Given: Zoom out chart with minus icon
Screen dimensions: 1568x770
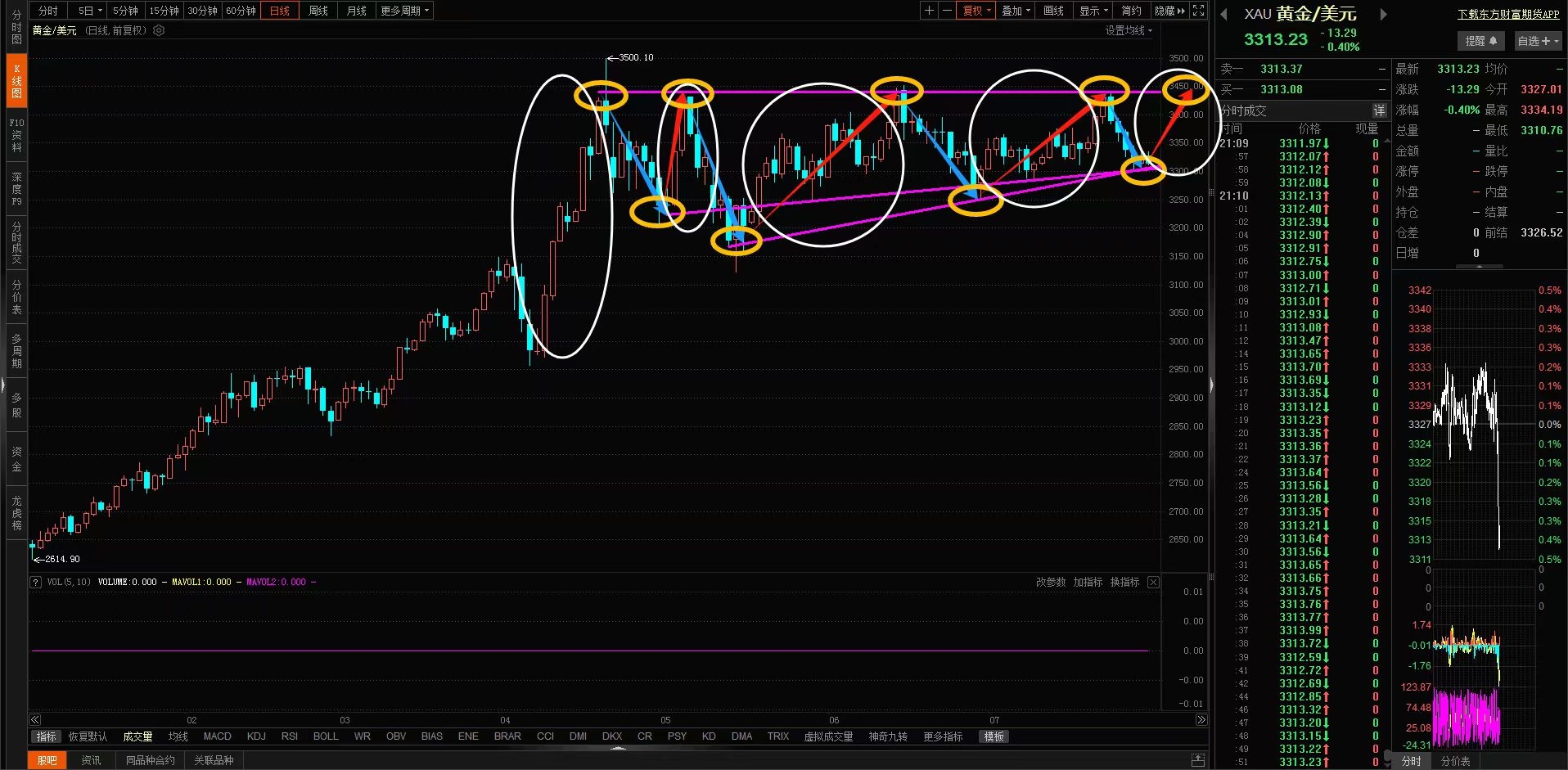Looking at the screenshot, I should pos(947,11).
